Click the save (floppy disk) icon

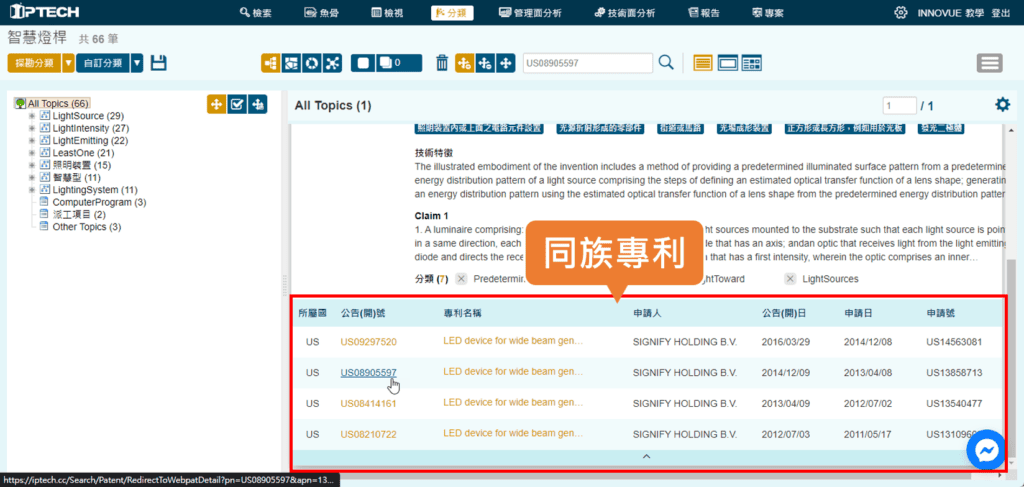click(x=158, y=63)
